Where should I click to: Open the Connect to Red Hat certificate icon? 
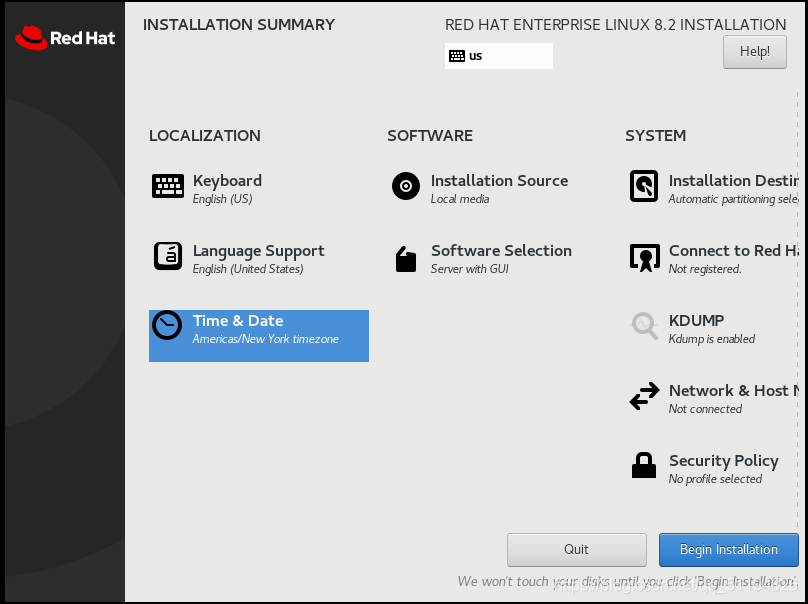tap(645, 257)
